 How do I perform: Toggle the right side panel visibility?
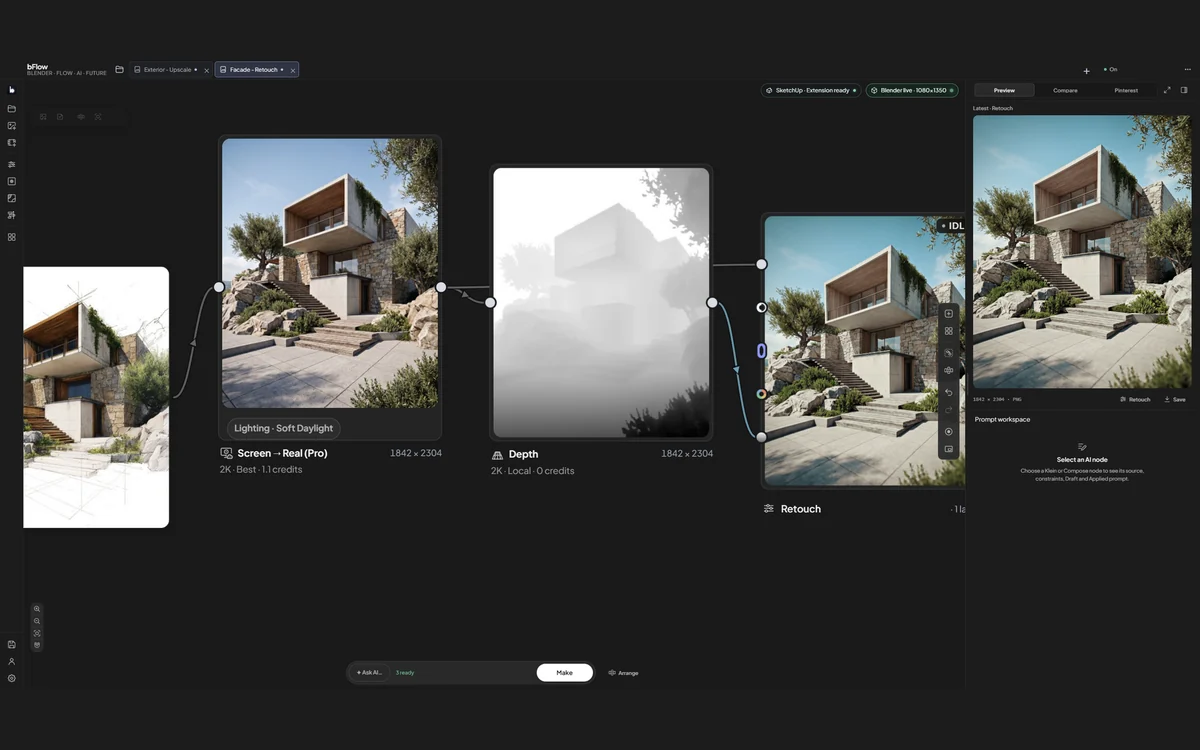(1184, 90)
